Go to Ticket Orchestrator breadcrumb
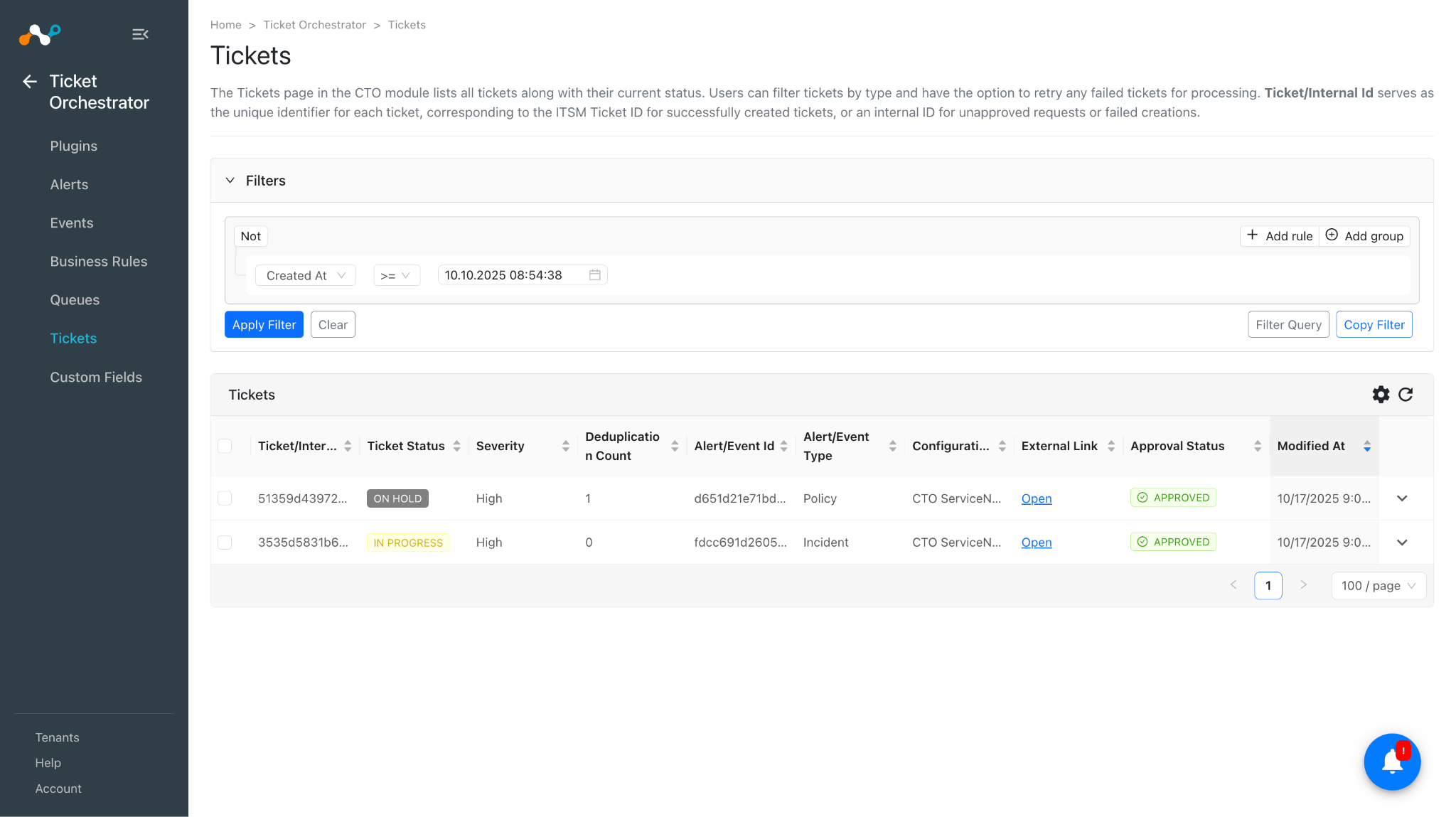Viewport: 1456px width, 817px height. pyautogui.click(x=314, y=25)
